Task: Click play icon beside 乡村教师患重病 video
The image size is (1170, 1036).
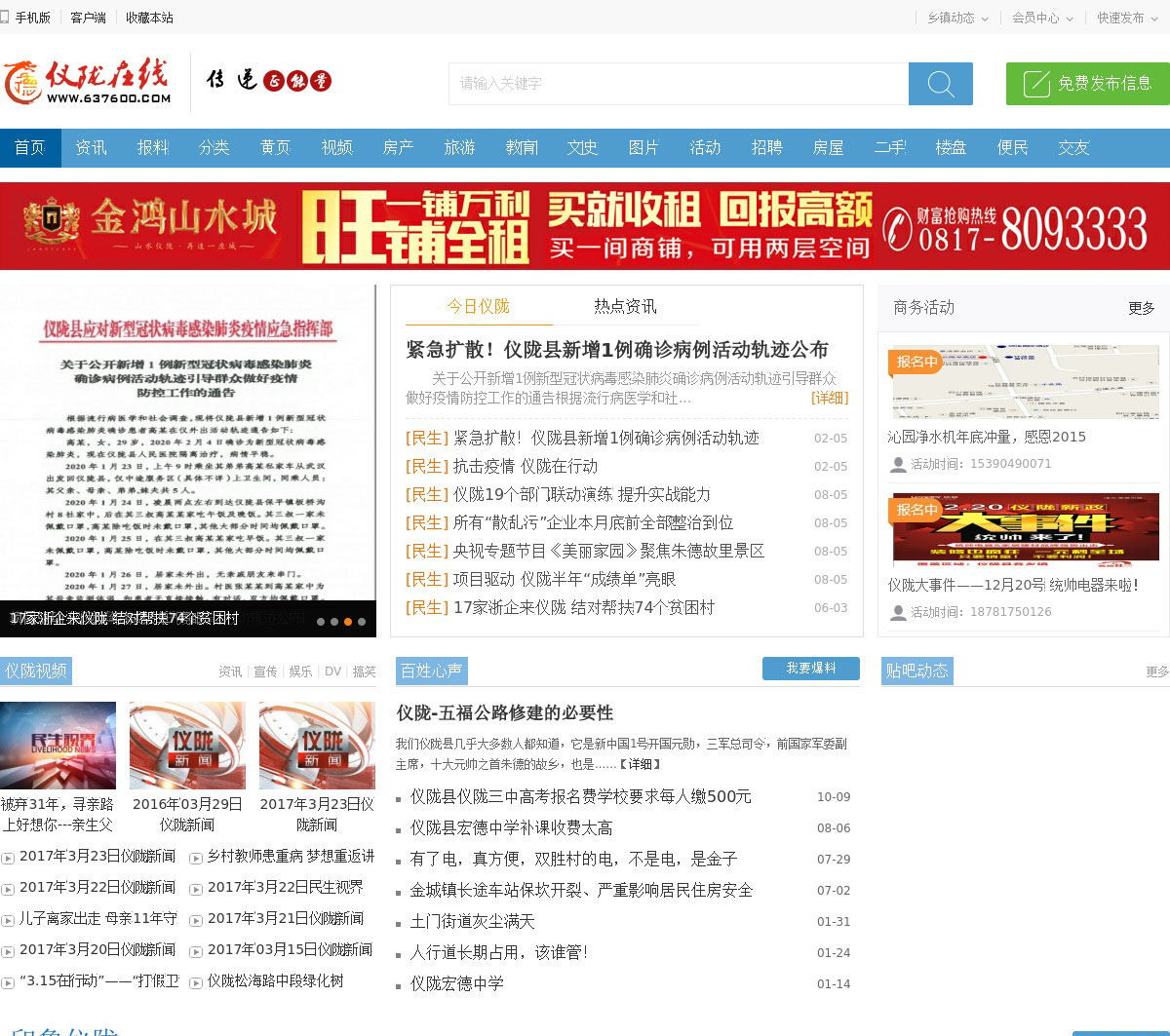Action: tap(196, 858)
